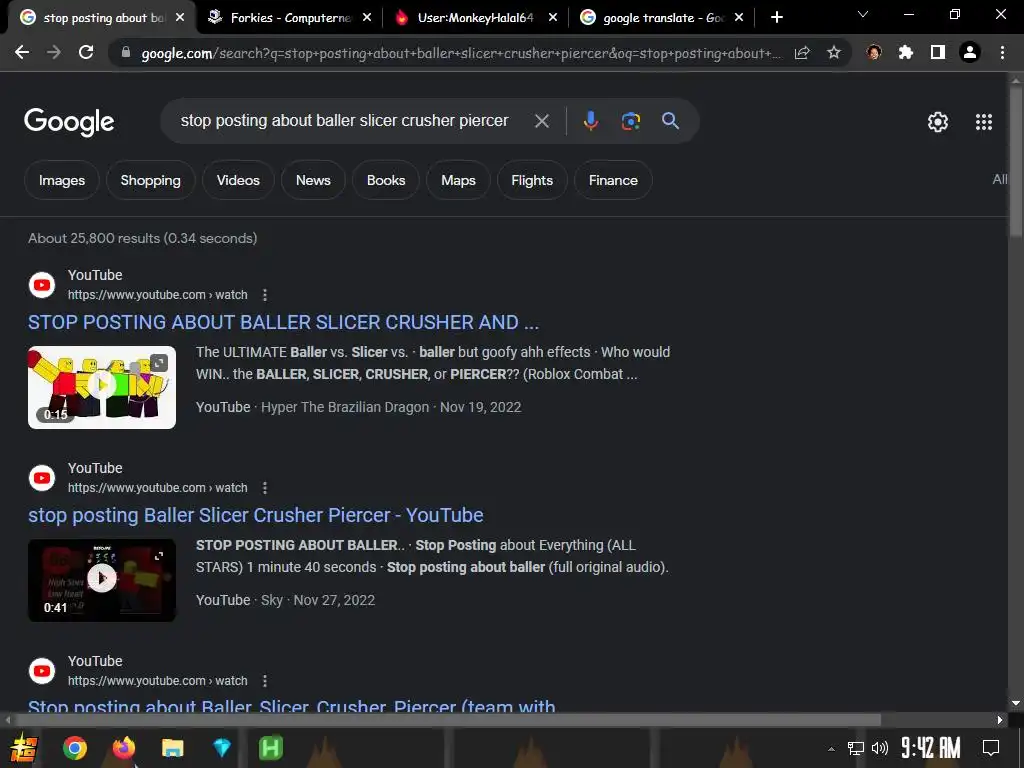Open Firefox from the taskbar
Image resolution: width=1024 pixels, height=768 pixels.
[x=123, y=748]
